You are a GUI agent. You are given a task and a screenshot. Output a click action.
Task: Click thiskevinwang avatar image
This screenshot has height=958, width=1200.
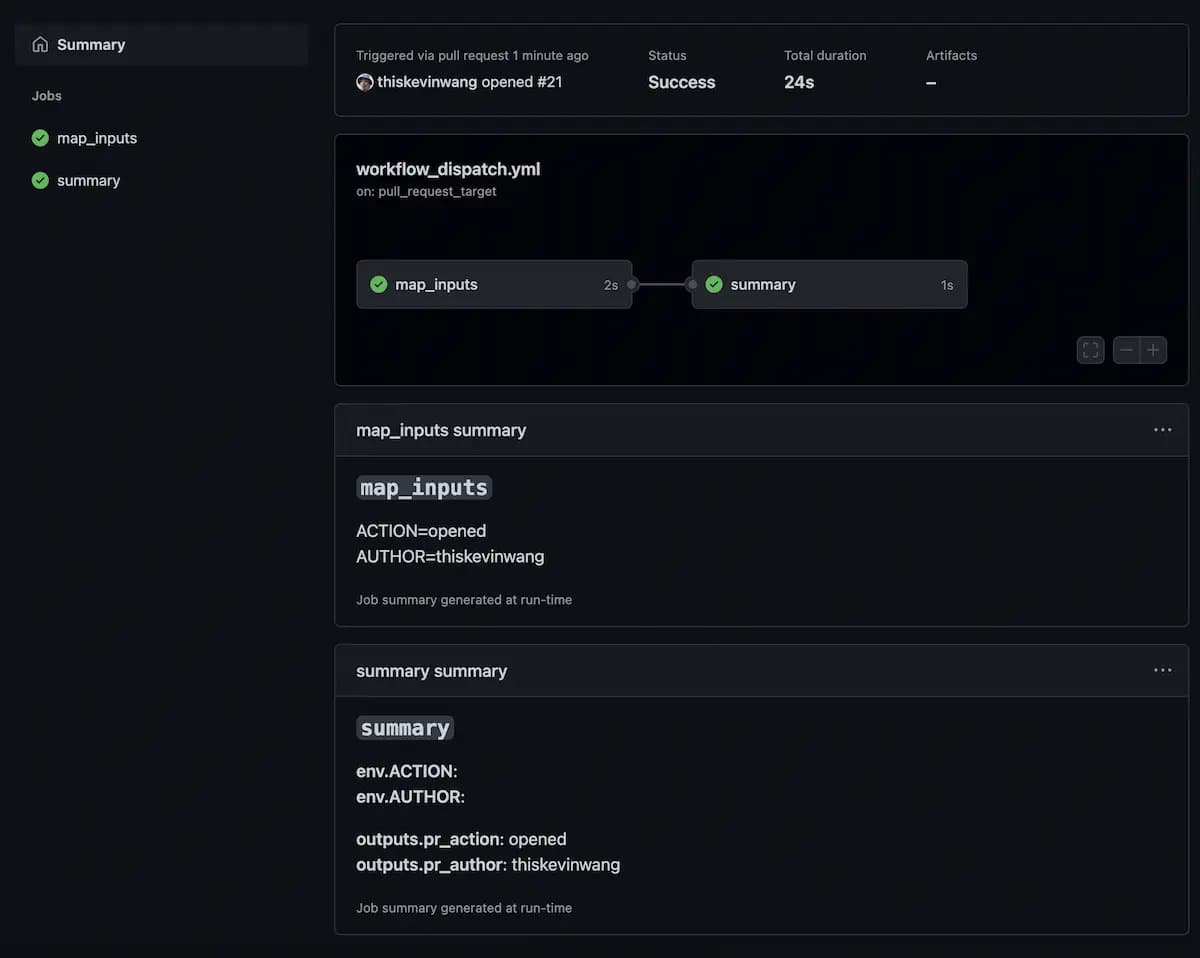click(x=365, y=82)
